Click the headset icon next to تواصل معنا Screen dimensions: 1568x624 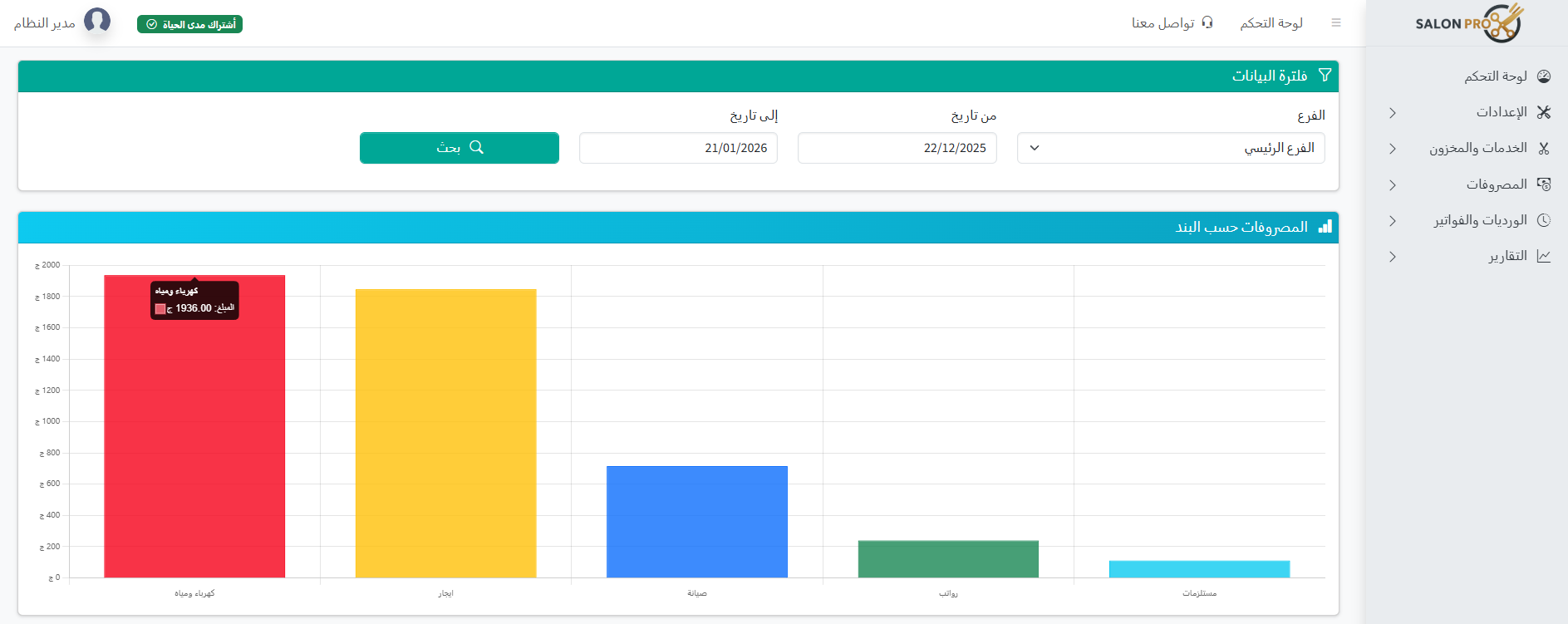(x=1207, y=22)
